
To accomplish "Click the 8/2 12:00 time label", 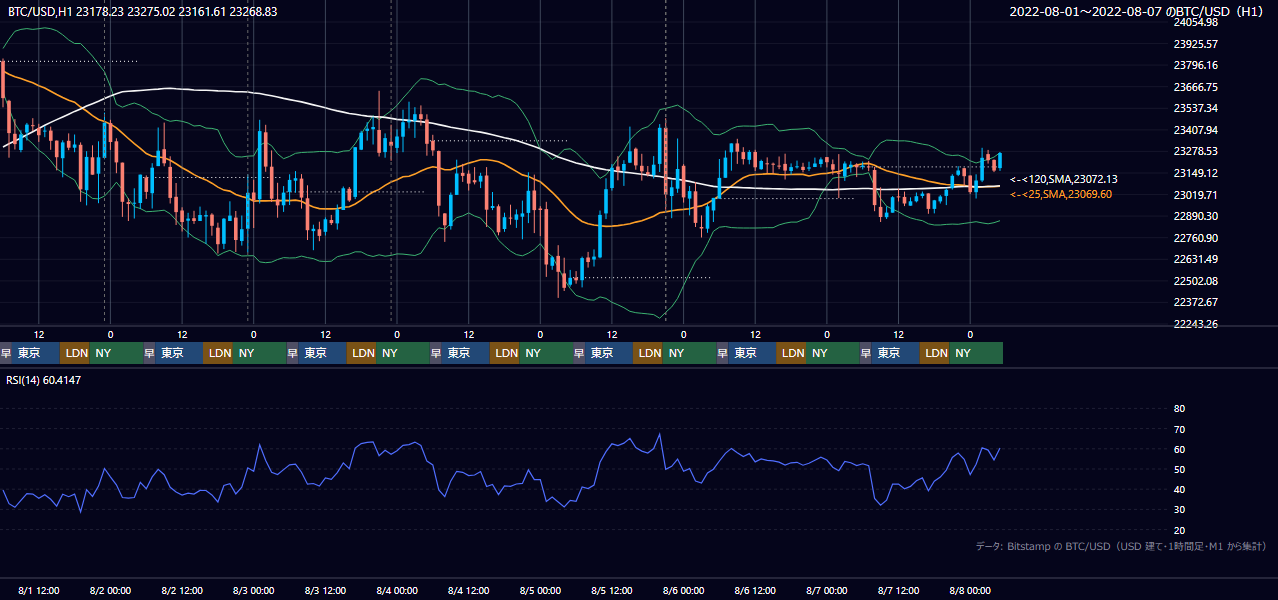I will click(183, 591).
